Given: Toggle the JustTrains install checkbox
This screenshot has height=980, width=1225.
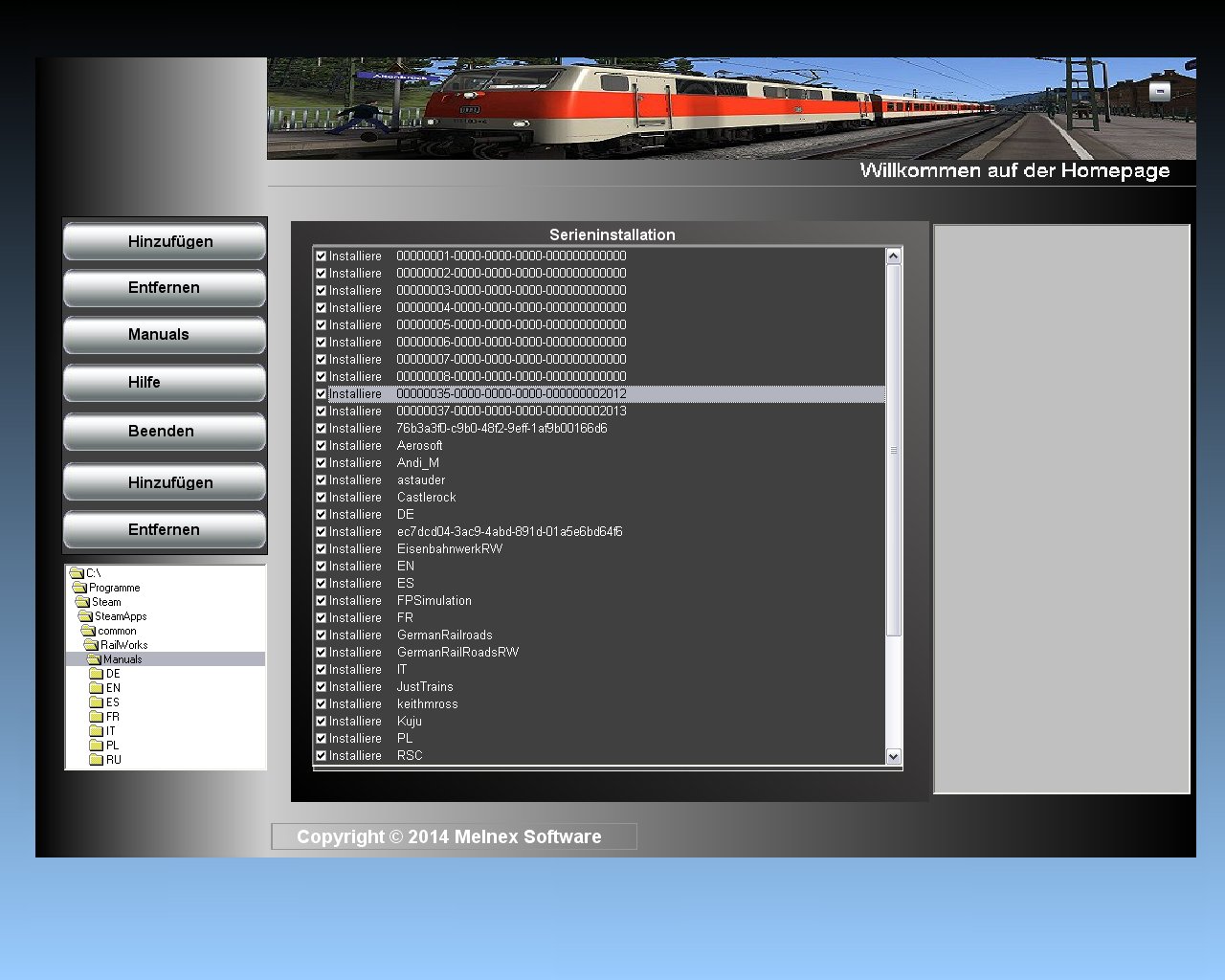Looking at the screenshot, I should (x=322, y=687).
